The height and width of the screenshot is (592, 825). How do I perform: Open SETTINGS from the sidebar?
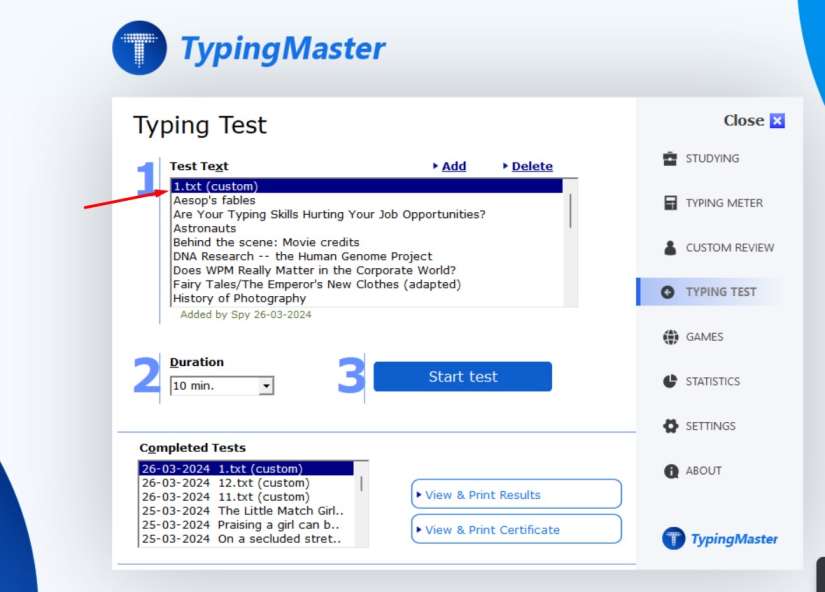tap(710, 426)
